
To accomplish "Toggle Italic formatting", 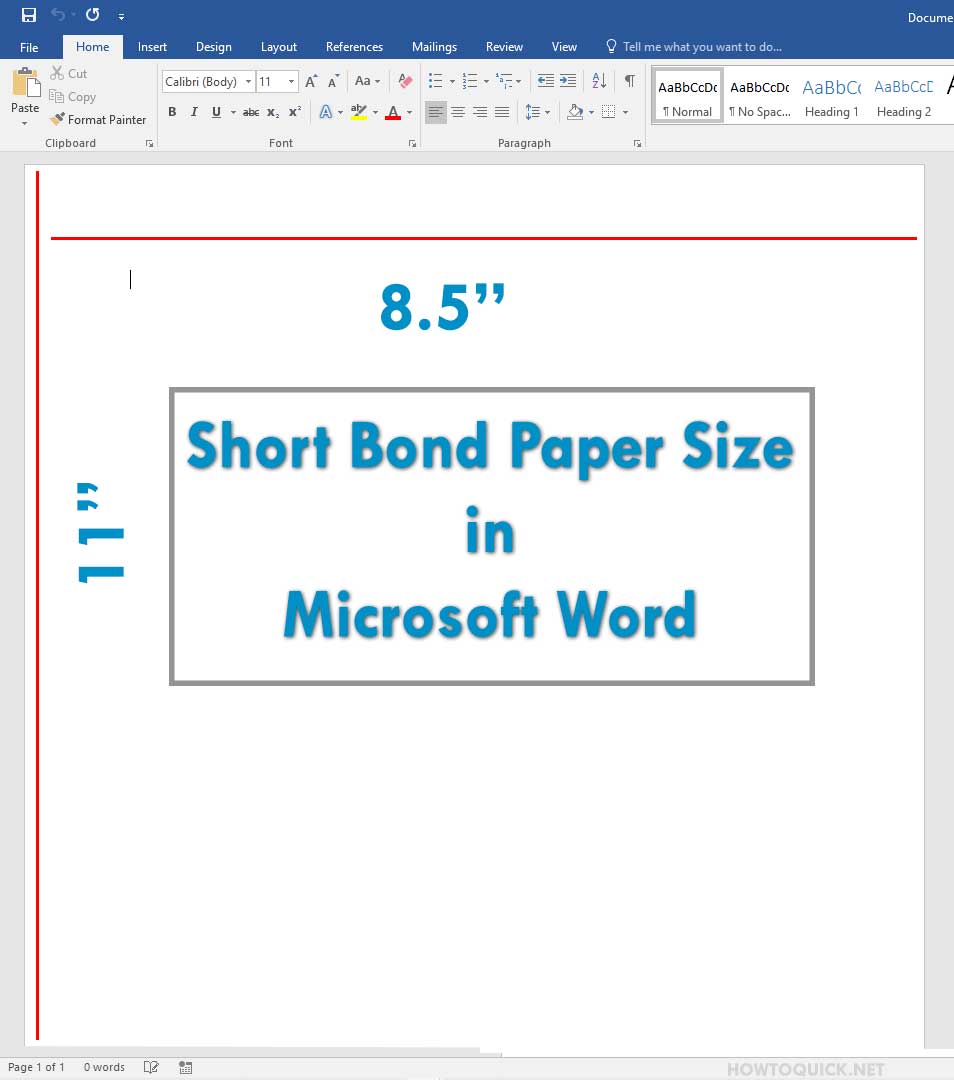I will (x=194, y=112).
